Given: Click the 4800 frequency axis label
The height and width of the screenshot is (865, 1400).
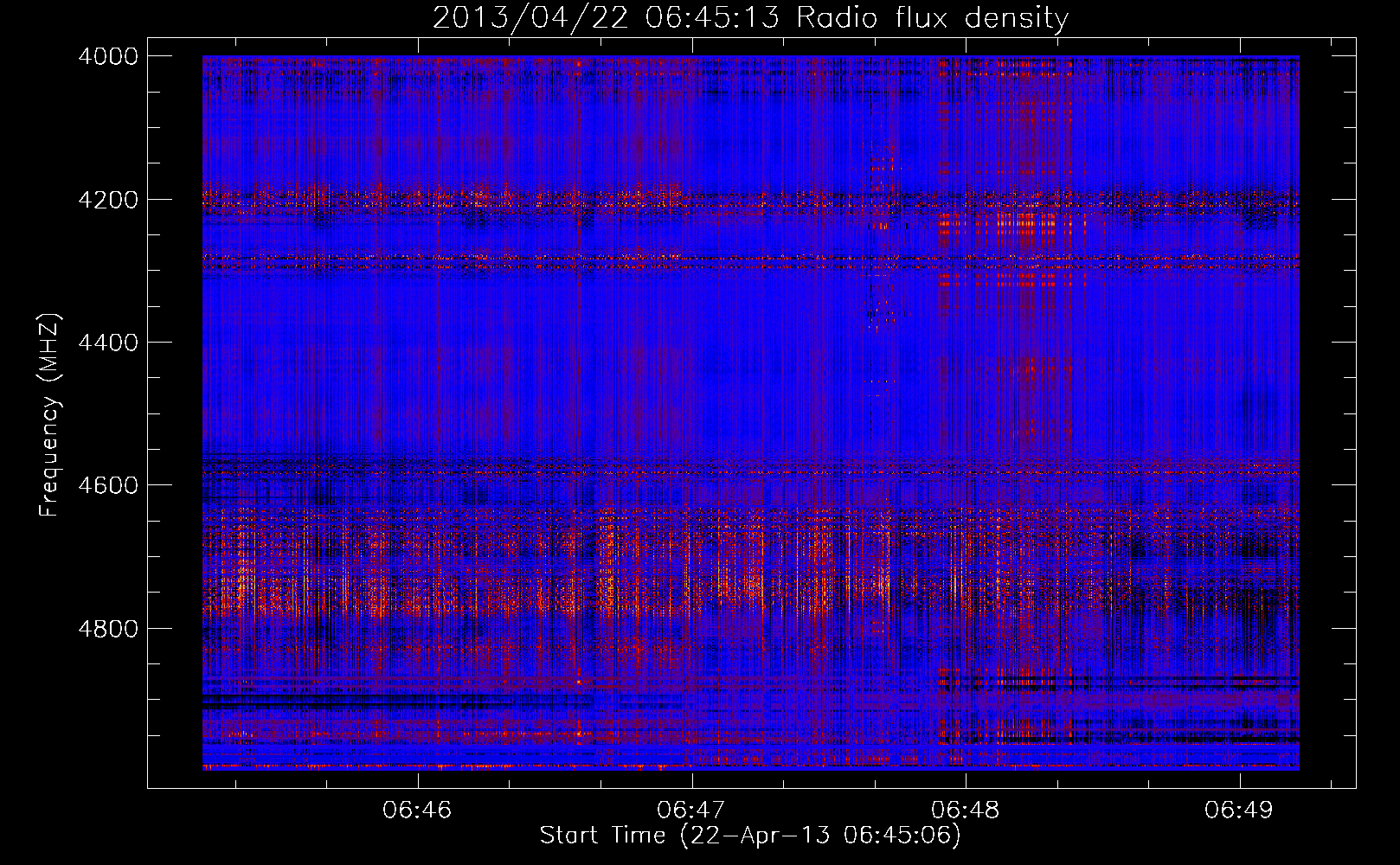Looking at the screenshot, I should click(107, 629).
